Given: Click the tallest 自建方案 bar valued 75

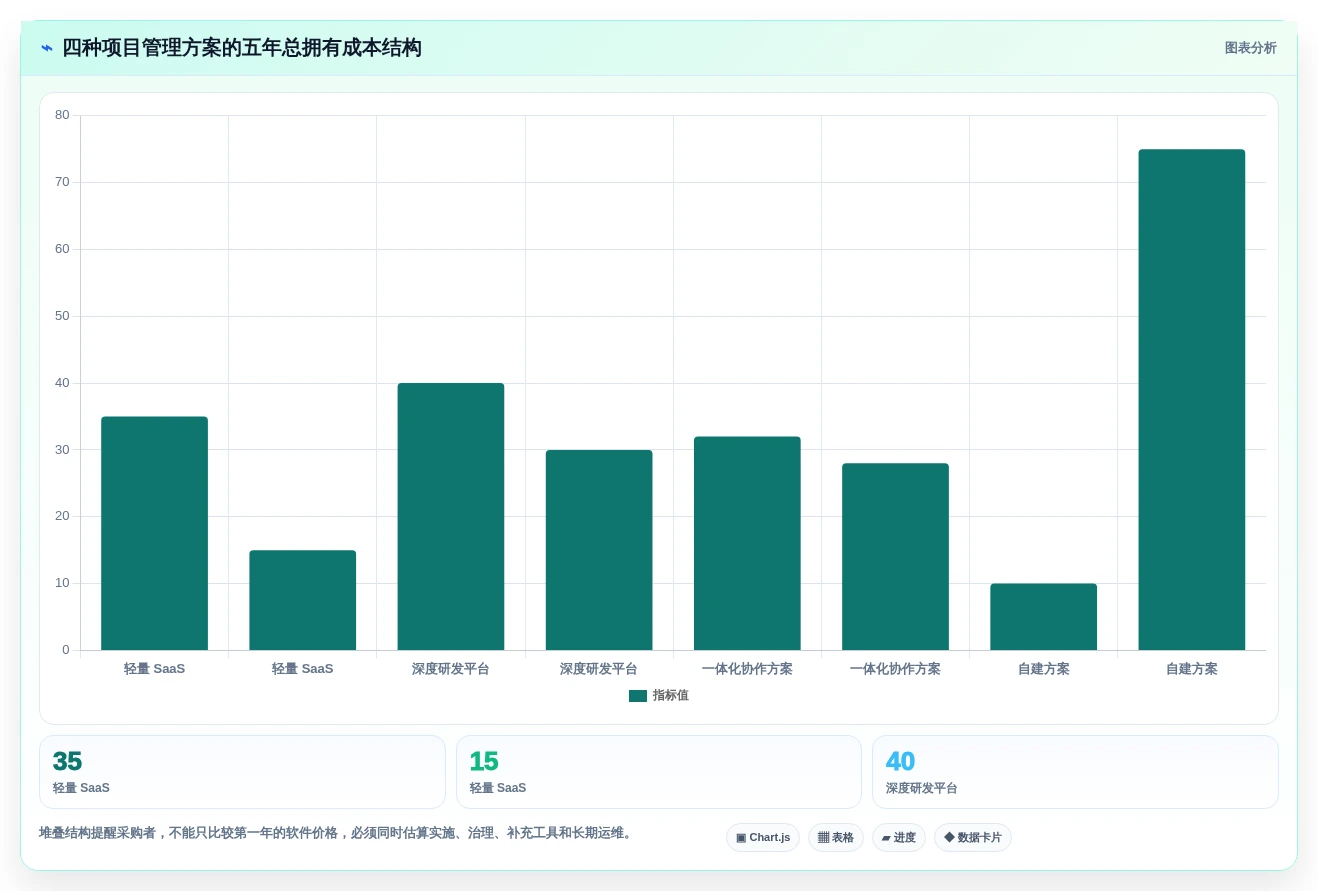Looking at the screenshot, I should (x=1192, y=400).
